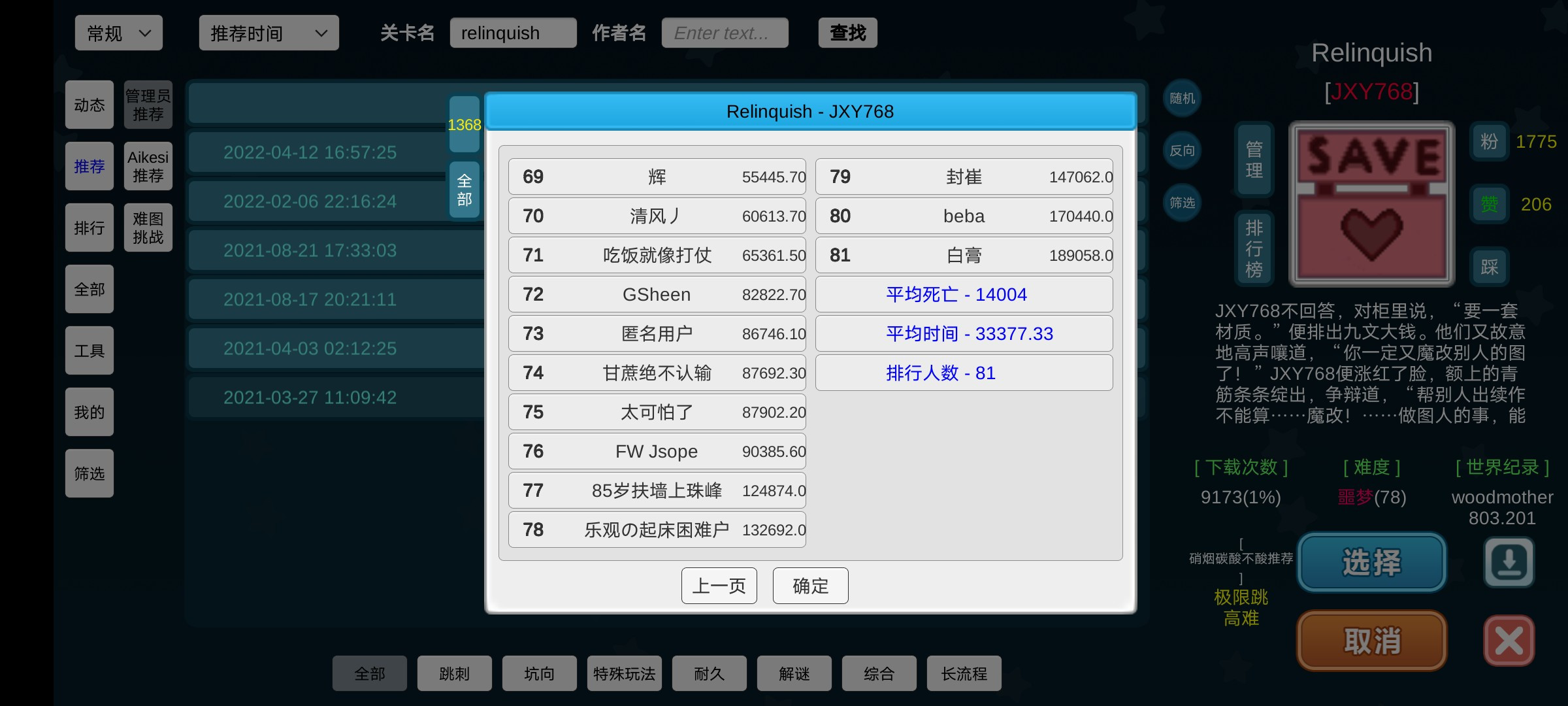Open the 常规 dropdown
Image resolution: width=1568 pixels, height=706 pixels.
point(118,33)
